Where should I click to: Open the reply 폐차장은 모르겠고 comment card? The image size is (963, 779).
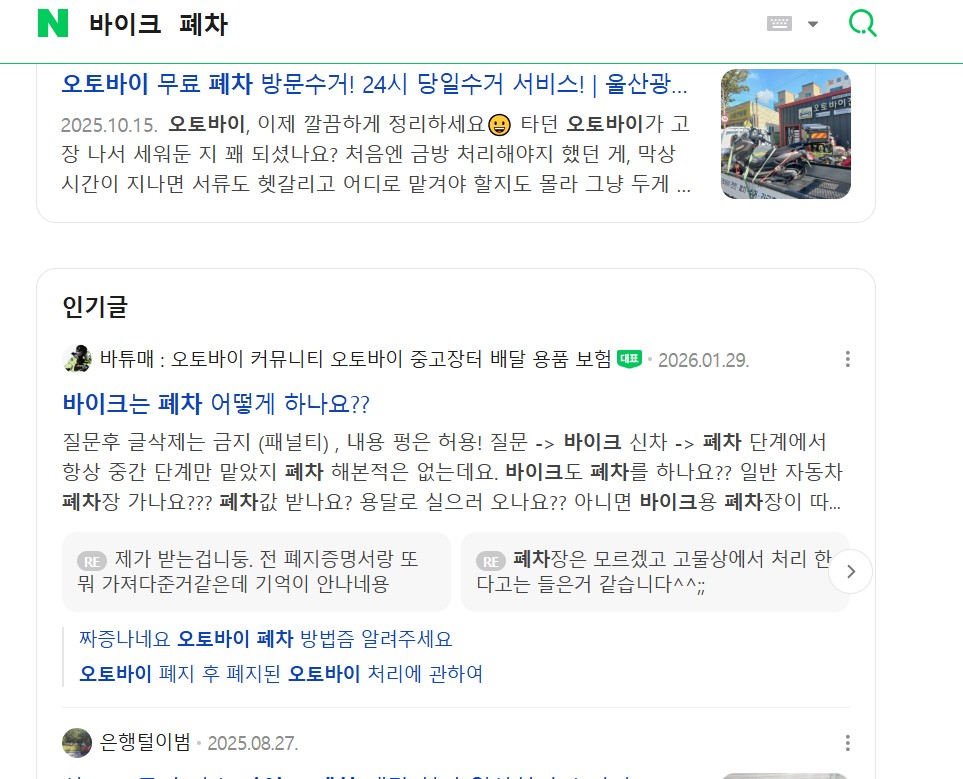655,571
